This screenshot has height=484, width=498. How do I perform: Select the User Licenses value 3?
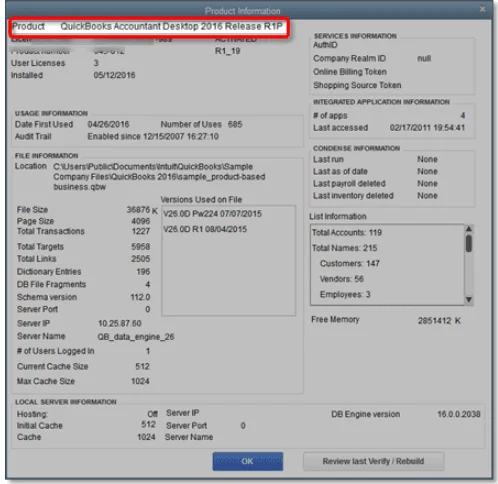[96, 63]
